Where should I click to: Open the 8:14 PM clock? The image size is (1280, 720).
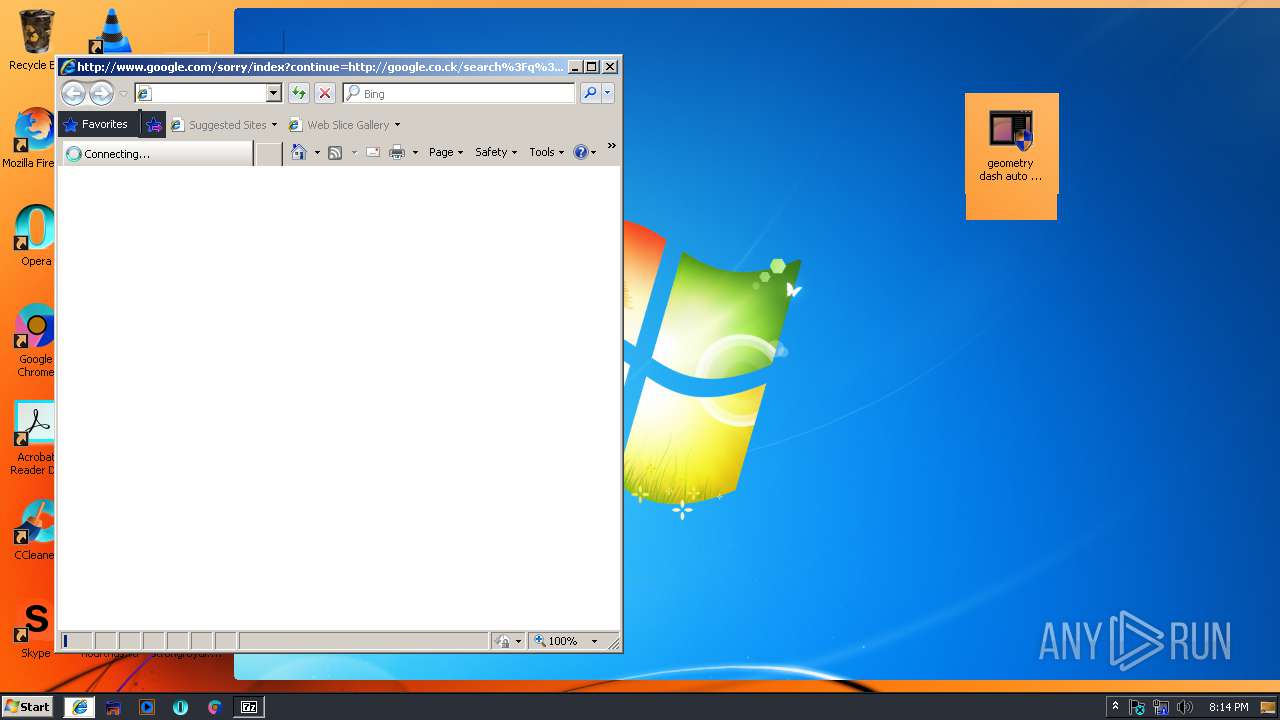1228,707
